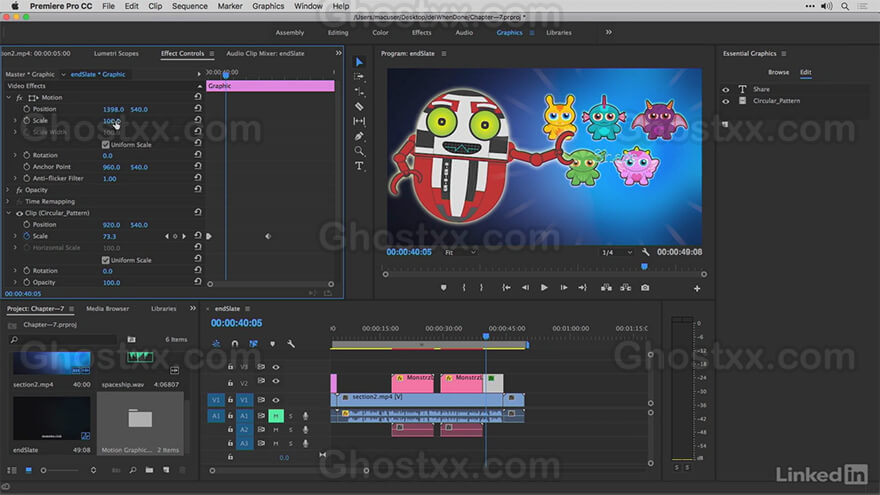Show more workspaces chevron
The width and height of the screenshot is (880, 495).
click(608, 32)
